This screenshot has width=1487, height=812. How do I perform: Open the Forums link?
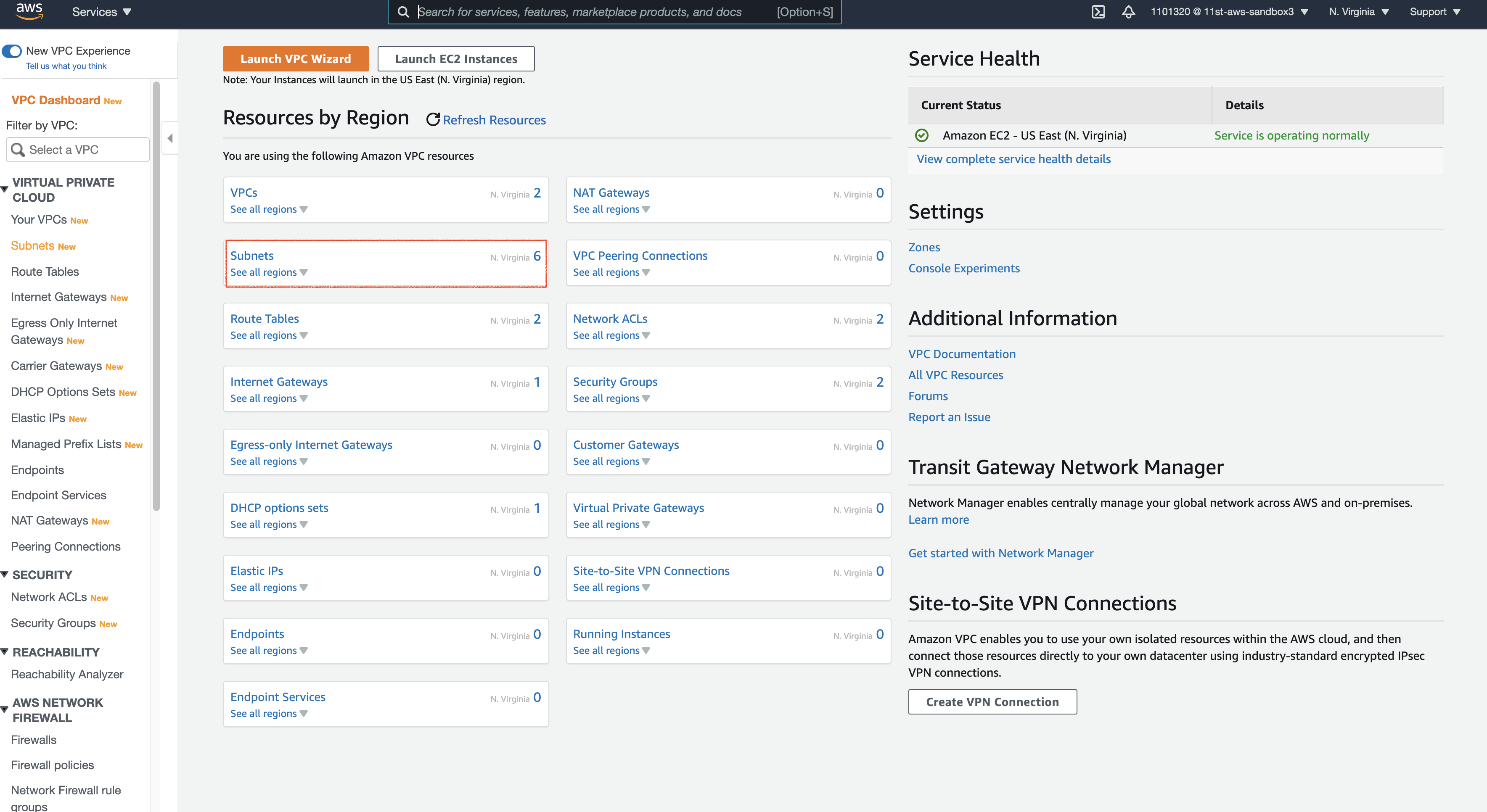(928, 396)
